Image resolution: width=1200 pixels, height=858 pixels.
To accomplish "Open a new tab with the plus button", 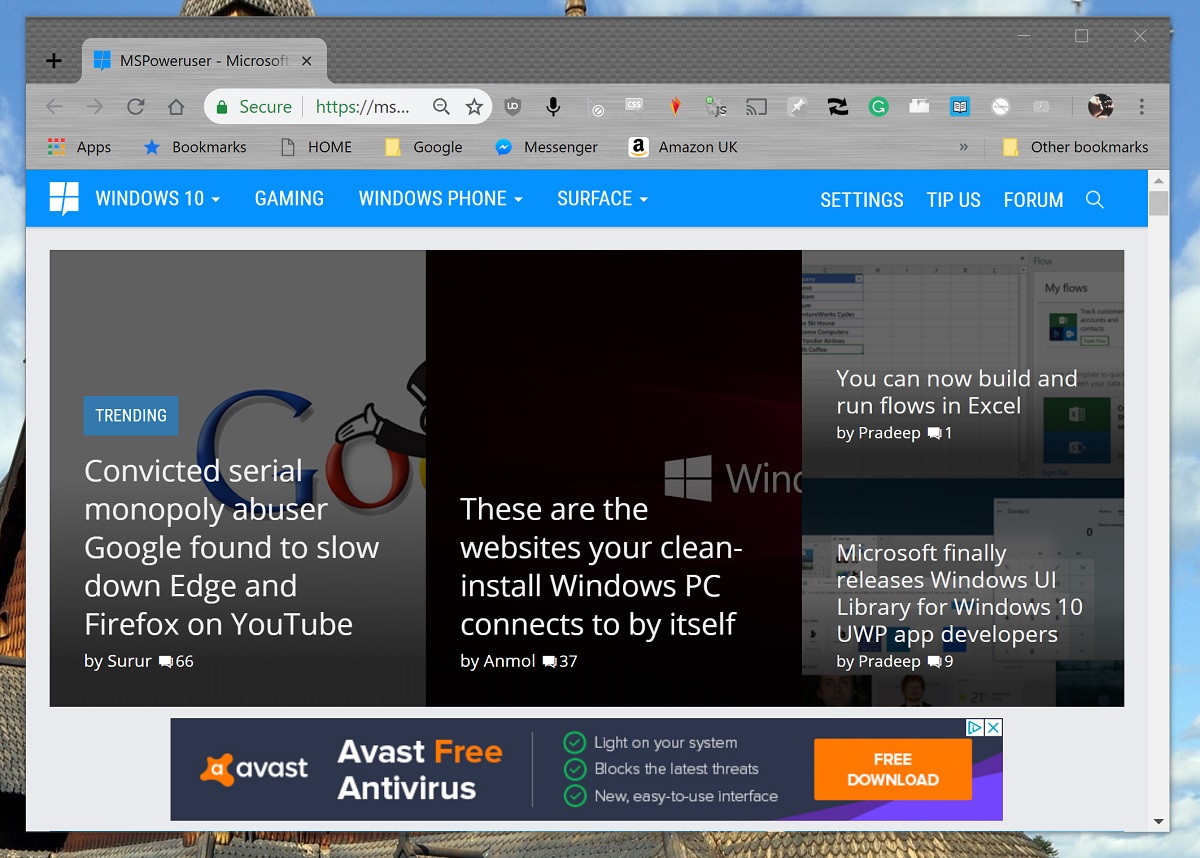I will click(x=54, y=61).
